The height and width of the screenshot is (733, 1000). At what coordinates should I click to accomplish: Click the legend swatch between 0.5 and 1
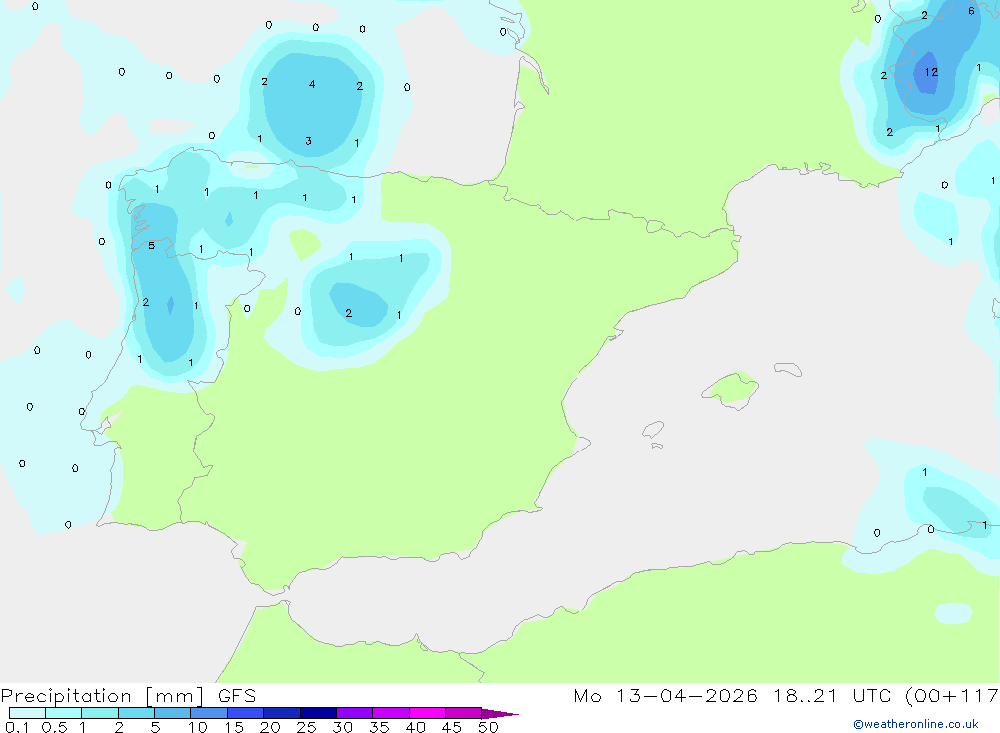(x=63, y=713)
